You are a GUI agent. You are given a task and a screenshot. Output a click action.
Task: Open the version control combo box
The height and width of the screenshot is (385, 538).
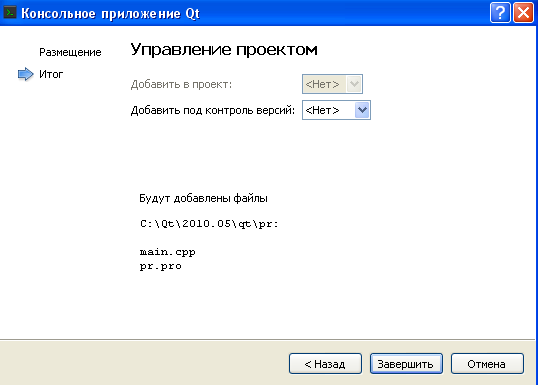(x=336, y=110)
